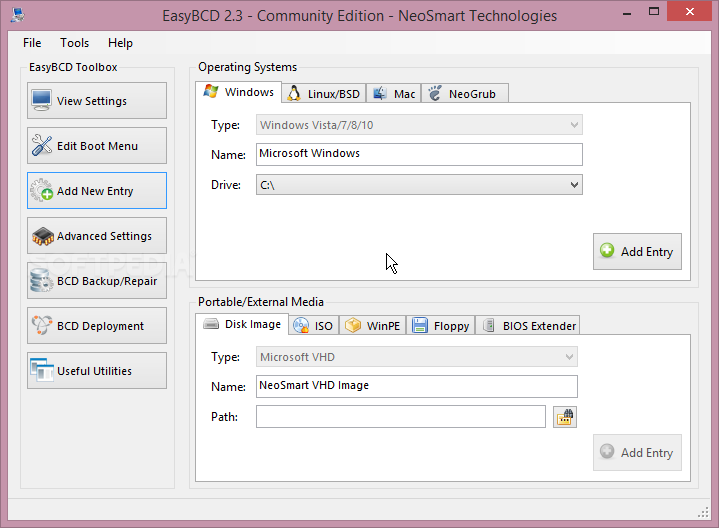719x528 pixels.
Task: Open the Windows Vista/7/8/10 Type dropdown
Action: [x=419, y=125]
